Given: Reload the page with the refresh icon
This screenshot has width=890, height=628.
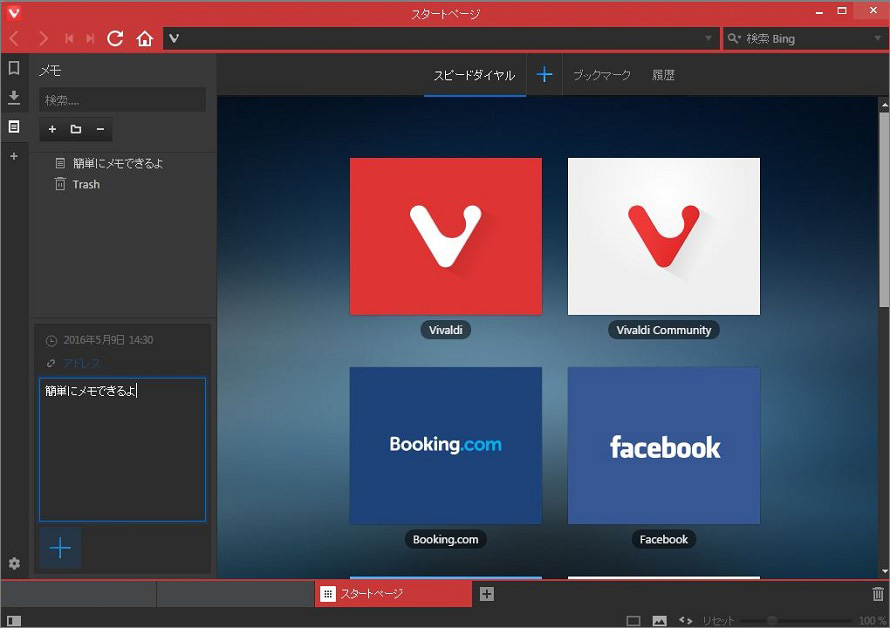Looking at the screenshot, I should [115, 39].
